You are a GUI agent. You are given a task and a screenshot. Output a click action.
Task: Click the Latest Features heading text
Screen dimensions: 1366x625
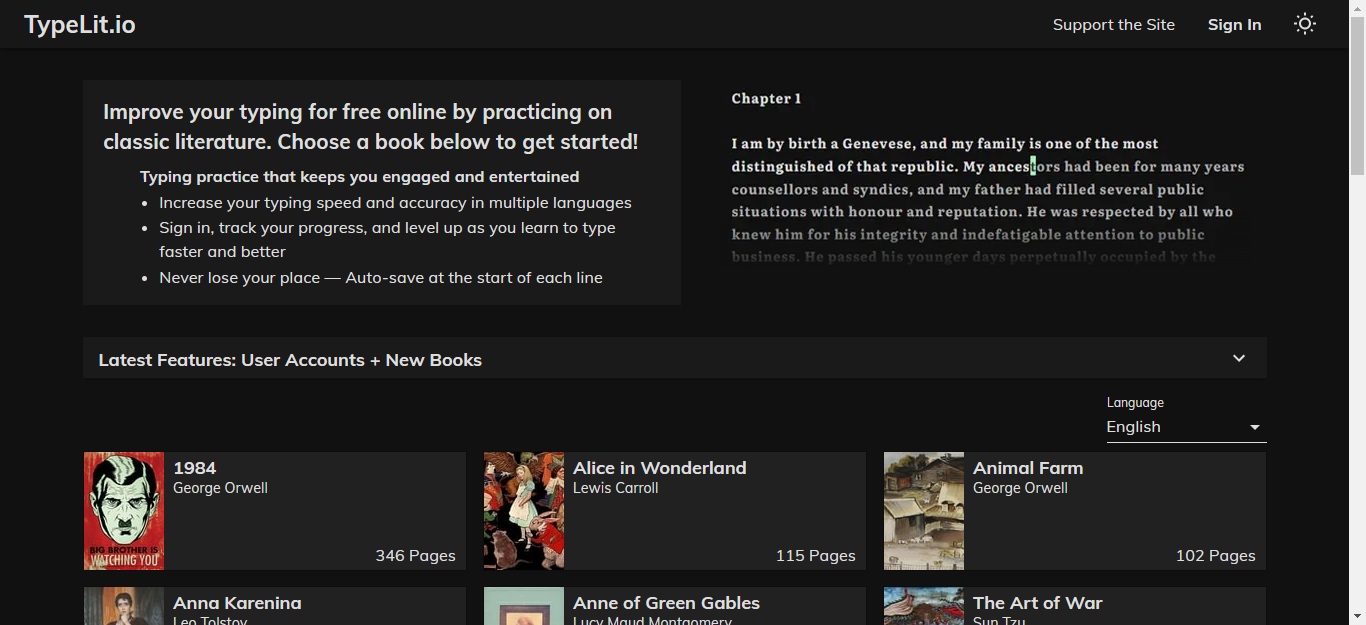pyautogui.click(x=290, y=360)
